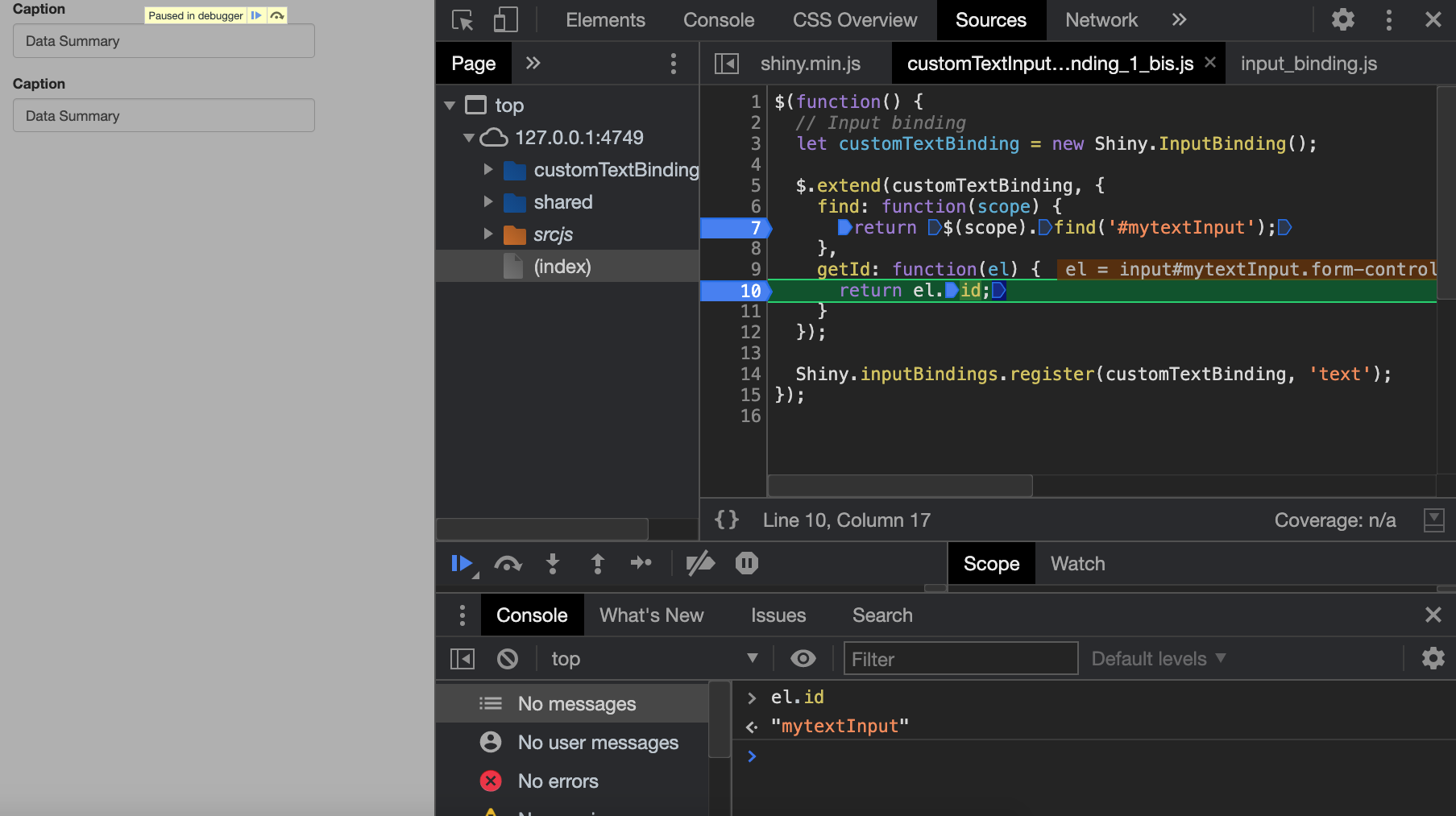This screenshot has width=1456, height=816.
Task: Resume script execution in debugger toolbar
Action: tap(462, 563)
